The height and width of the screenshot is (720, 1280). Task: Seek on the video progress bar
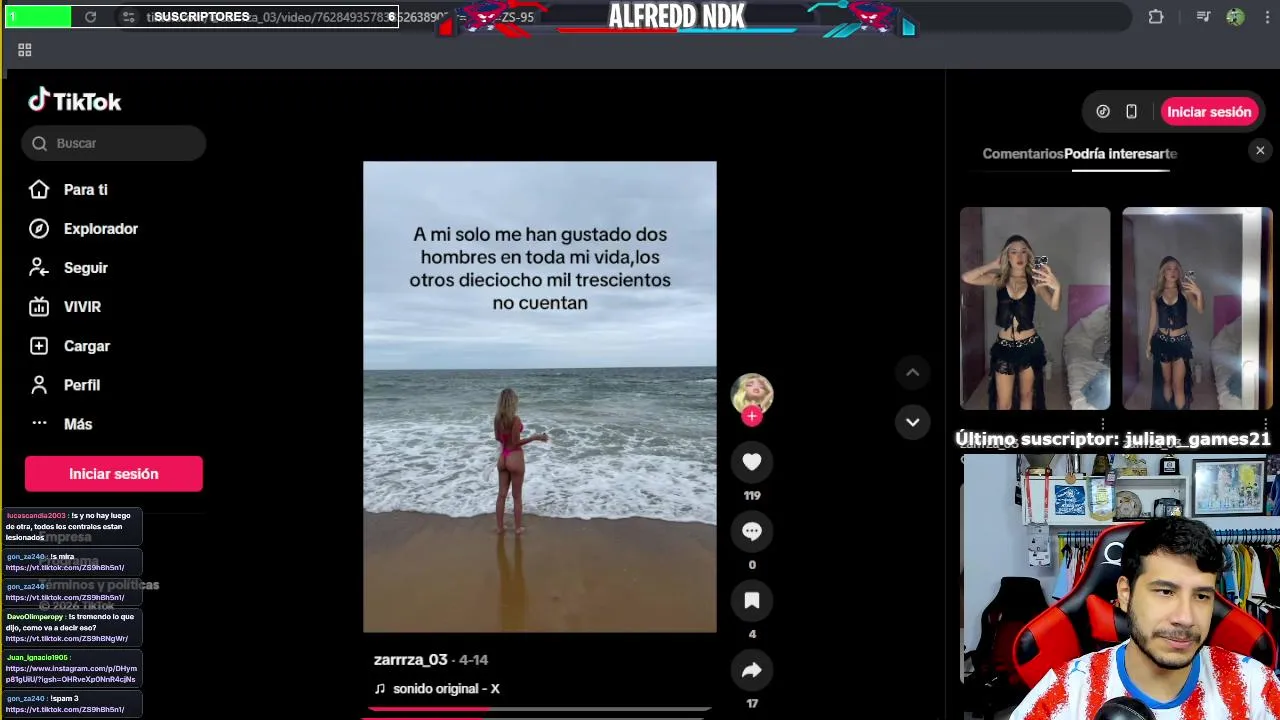coord(539,709)
